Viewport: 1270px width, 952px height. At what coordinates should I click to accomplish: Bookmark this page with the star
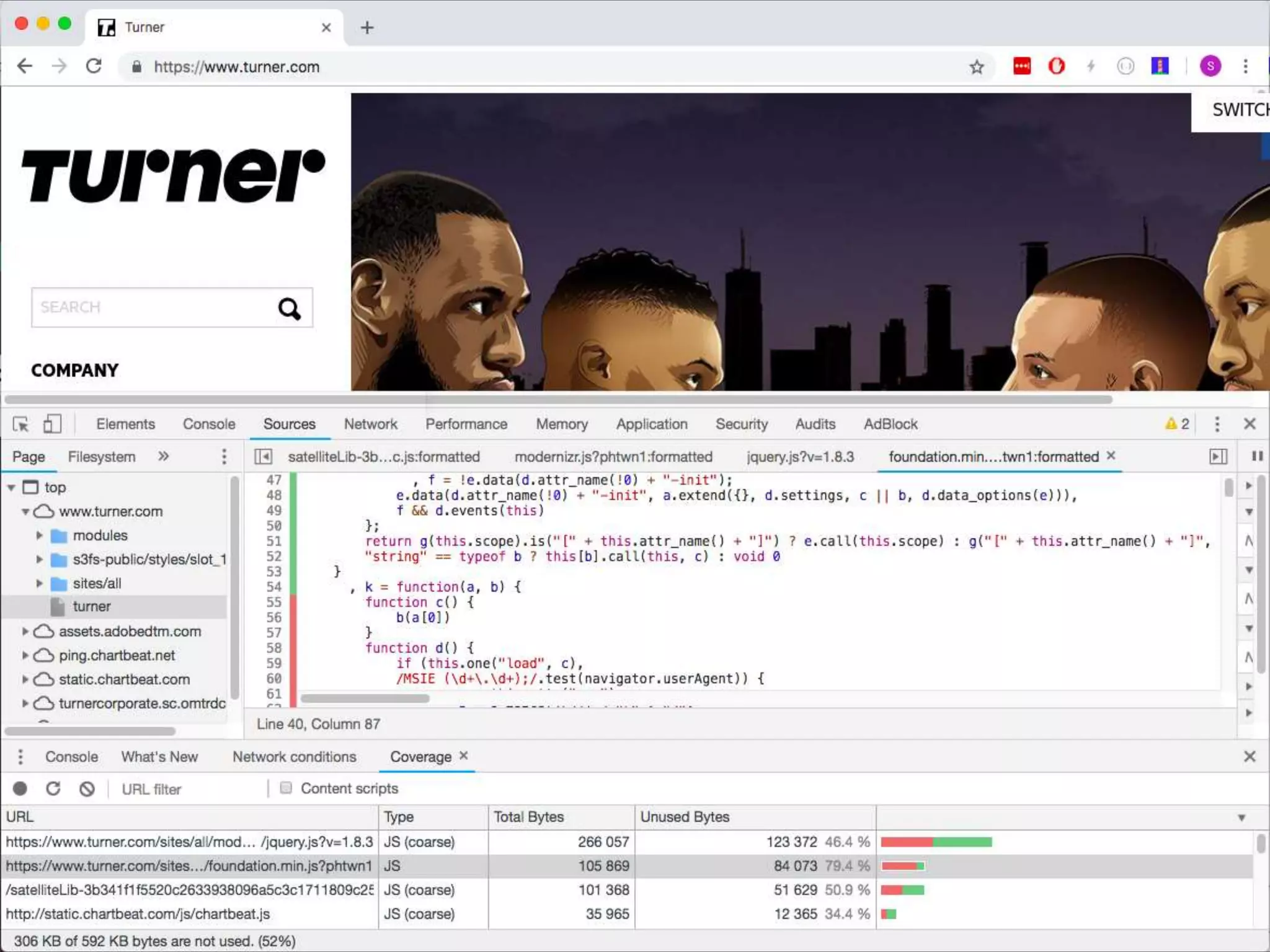point(977,66)
